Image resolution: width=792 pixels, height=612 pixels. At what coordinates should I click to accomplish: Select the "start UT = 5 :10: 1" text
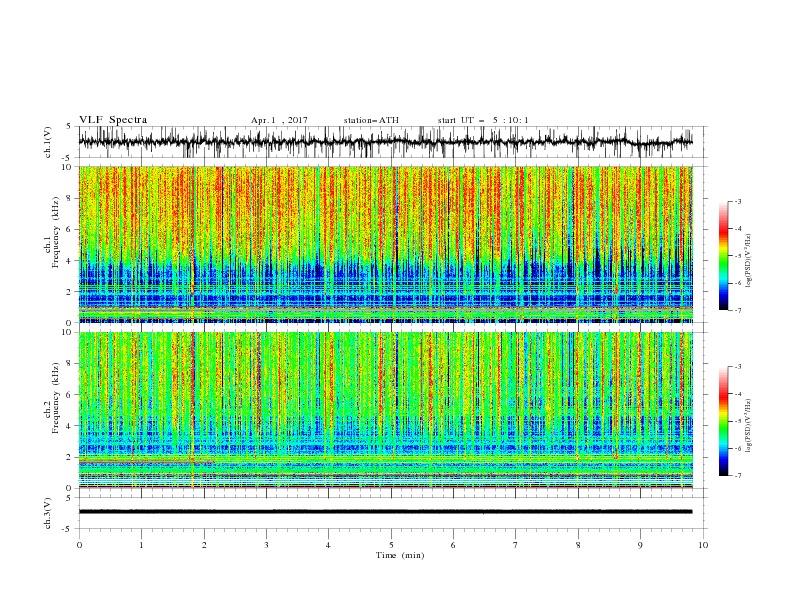coord(483,120)
